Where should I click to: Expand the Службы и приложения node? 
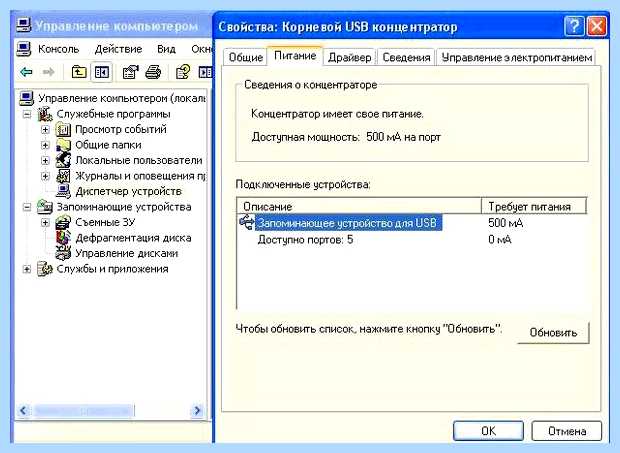27,269
